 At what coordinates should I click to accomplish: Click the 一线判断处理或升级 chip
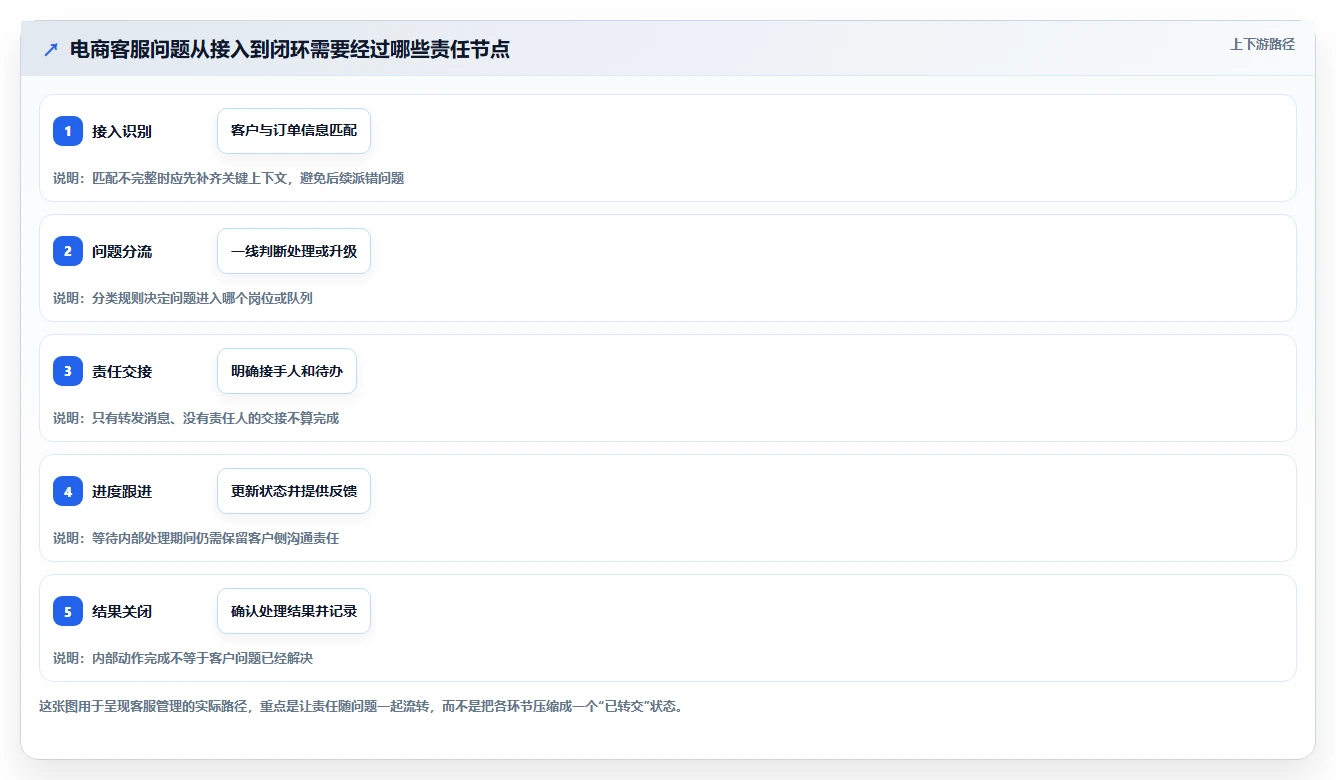pos(294,251)
